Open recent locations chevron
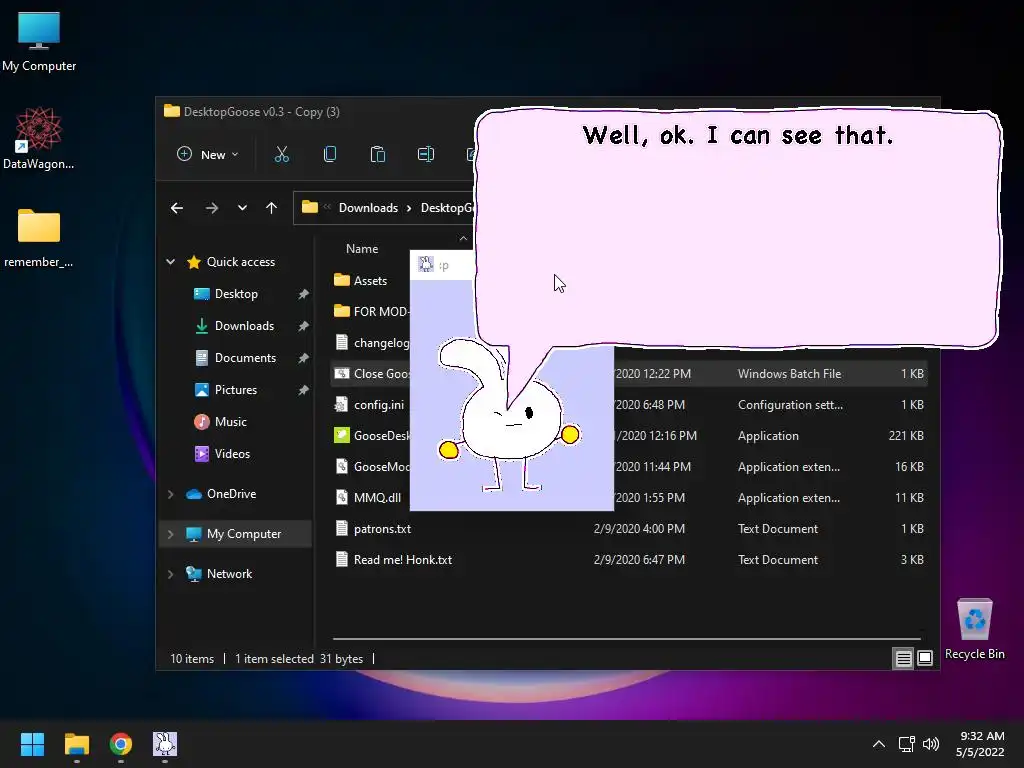 pyautogui.click(x=242, y=208)
